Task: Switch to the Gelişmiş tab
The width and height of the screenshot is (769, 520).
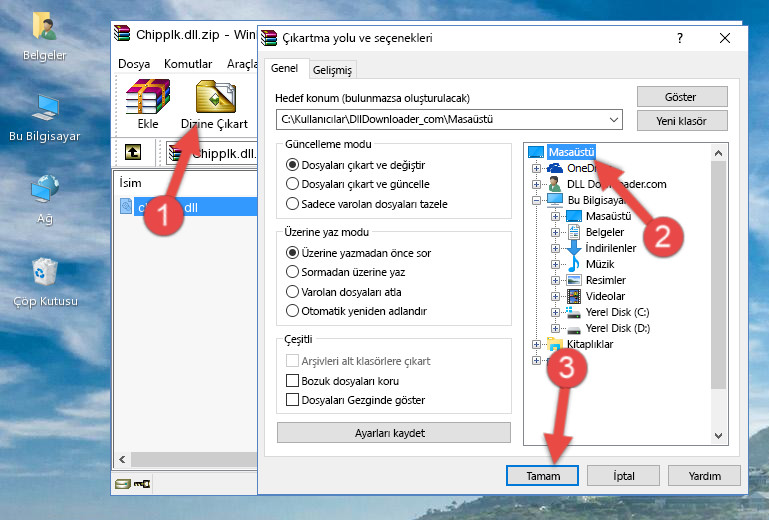Action: tap(333, 70)
